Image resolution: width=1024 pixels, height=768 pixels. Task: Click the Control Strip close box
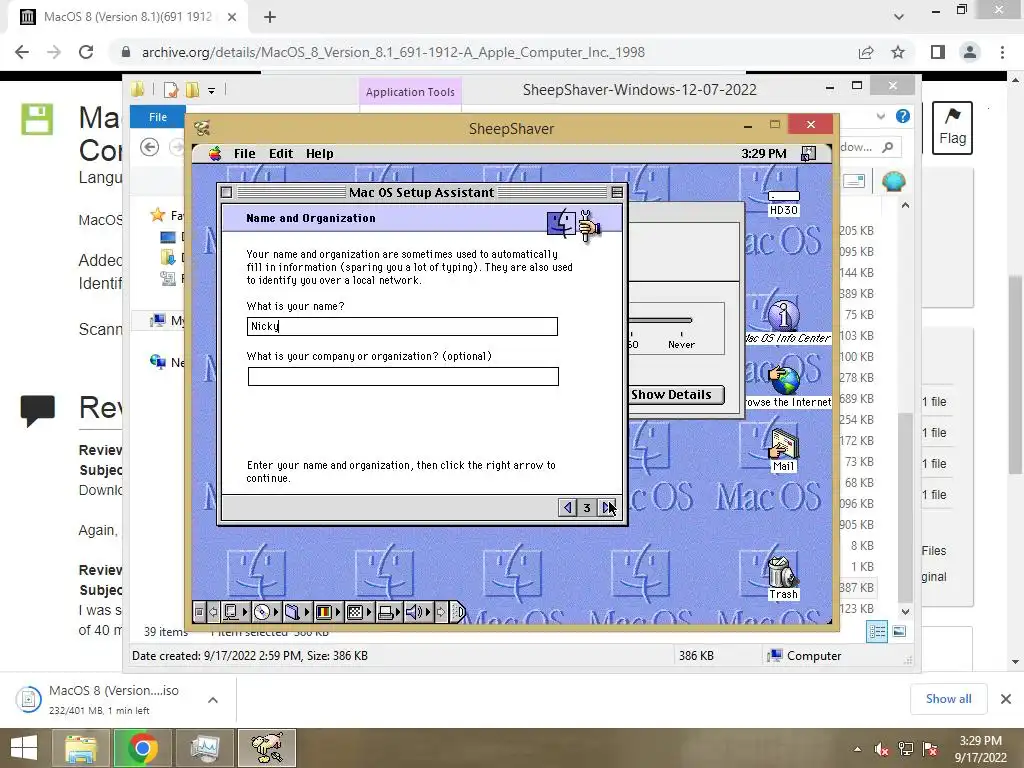(199, 612)
